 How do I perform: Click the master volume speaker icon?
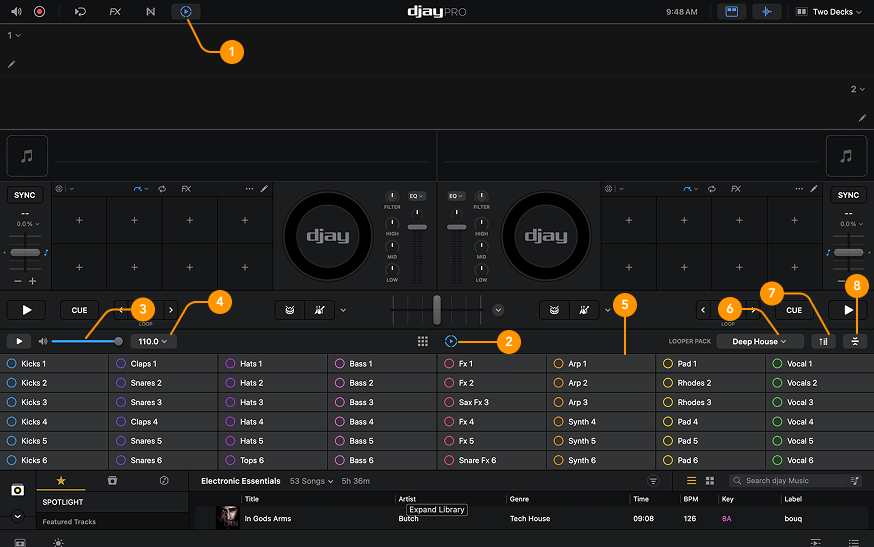[x=16, y=11]
